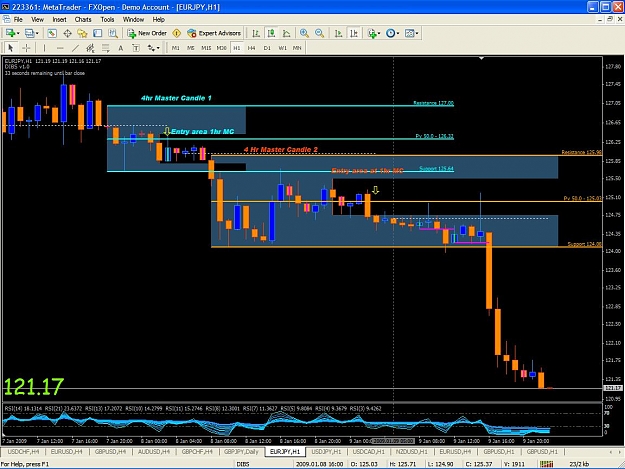
Task: Click the MetaTrader icon beside File menu
Action: (6, 19)
